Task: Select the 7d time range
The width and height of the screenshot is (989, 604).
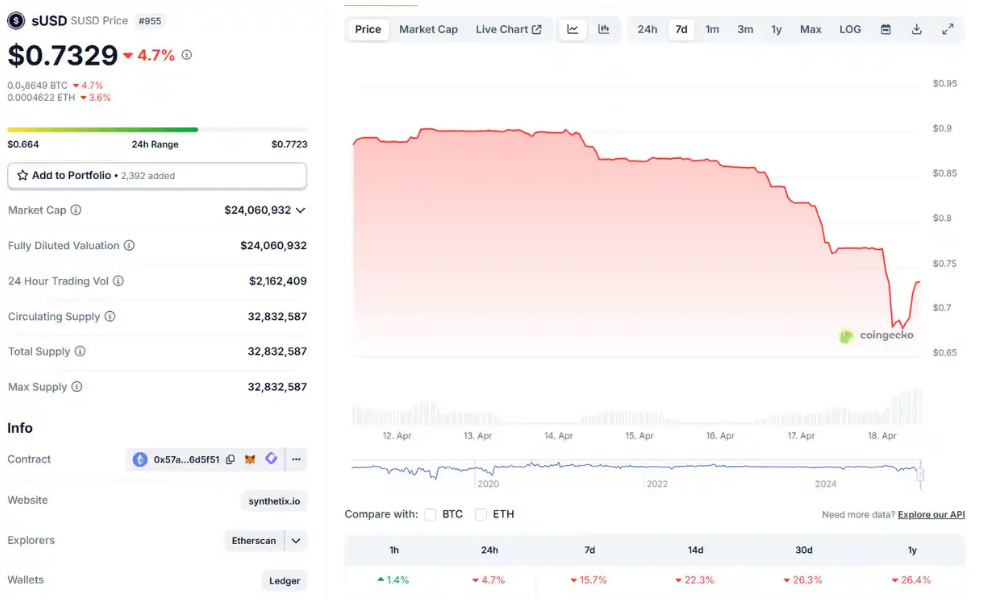Action: coord(681,29)
